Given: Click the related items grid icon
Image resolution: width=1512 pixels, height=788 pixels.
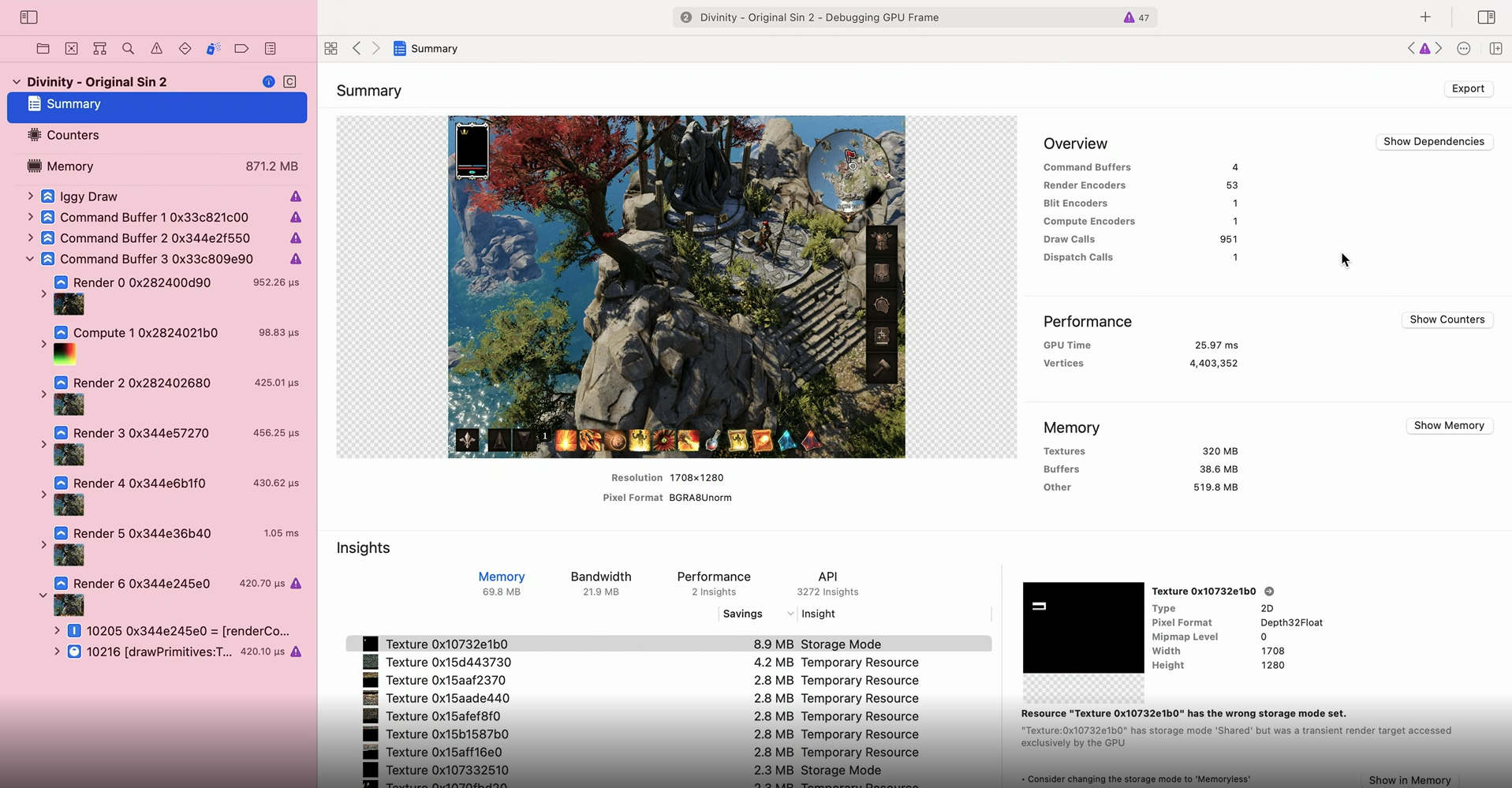Looking at the screenshot, I should (331, 49).
